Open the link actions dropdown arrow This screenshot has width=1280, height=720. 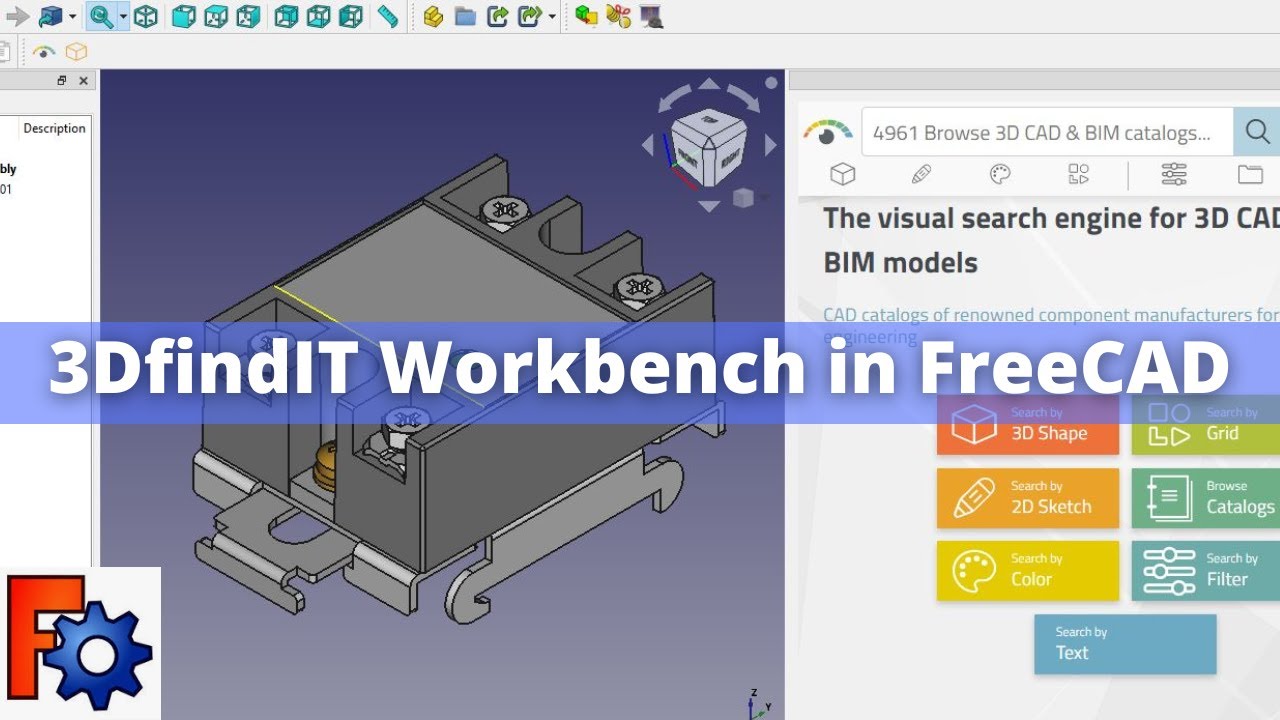(x=552, y=17)
